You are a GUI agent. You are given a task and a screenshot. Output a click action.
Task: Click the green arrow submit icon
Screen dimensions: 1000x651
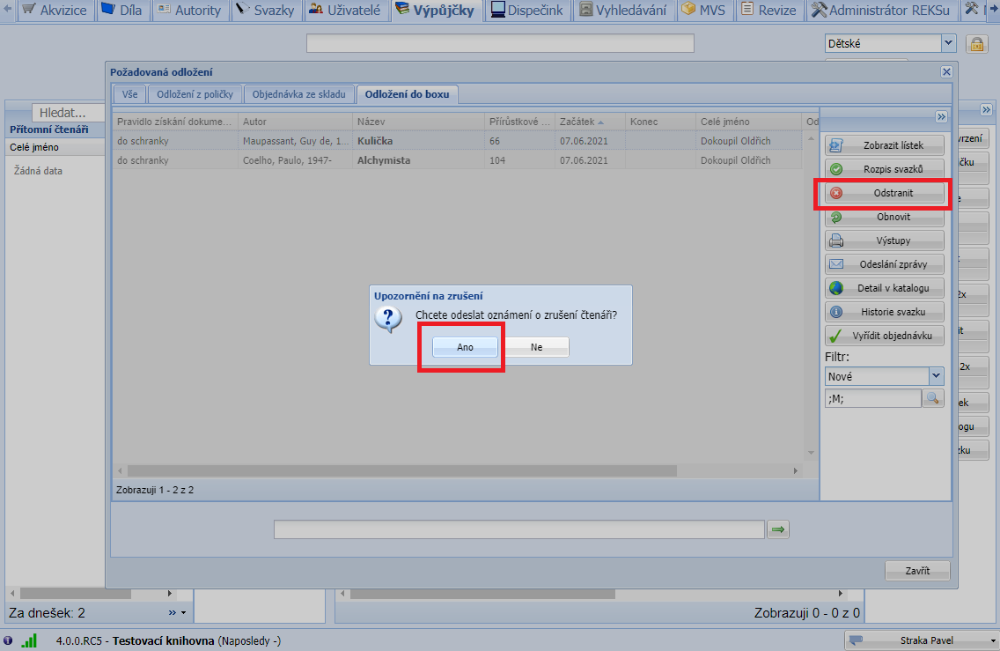778,530
